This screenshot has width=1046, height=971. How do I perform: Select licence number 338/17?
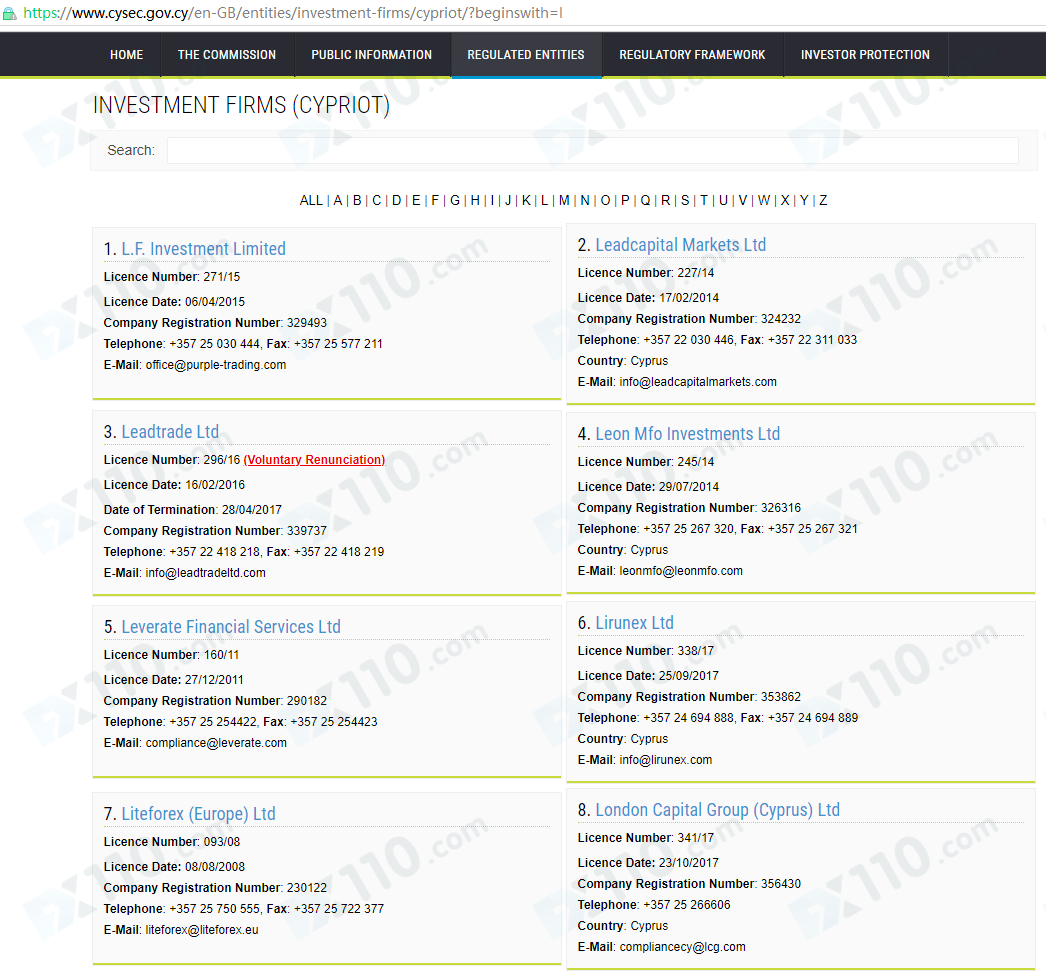click(x=696, y=651)
